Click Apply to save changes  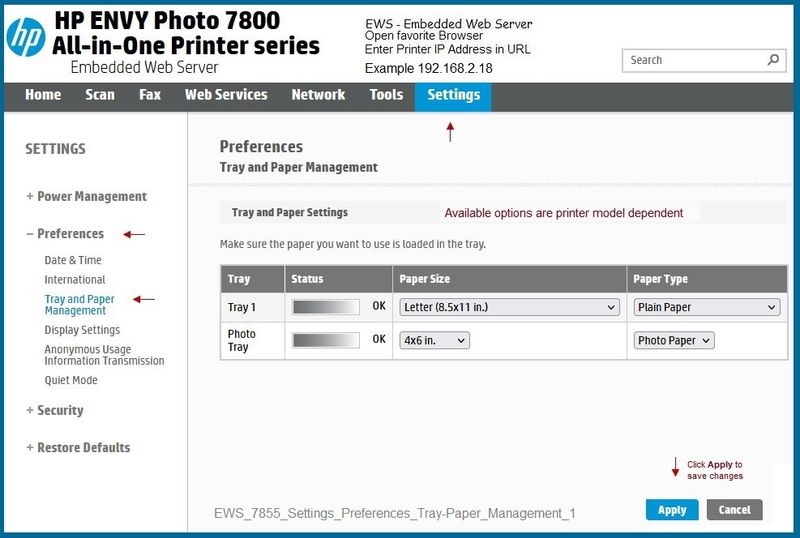(x=672, y=510)
